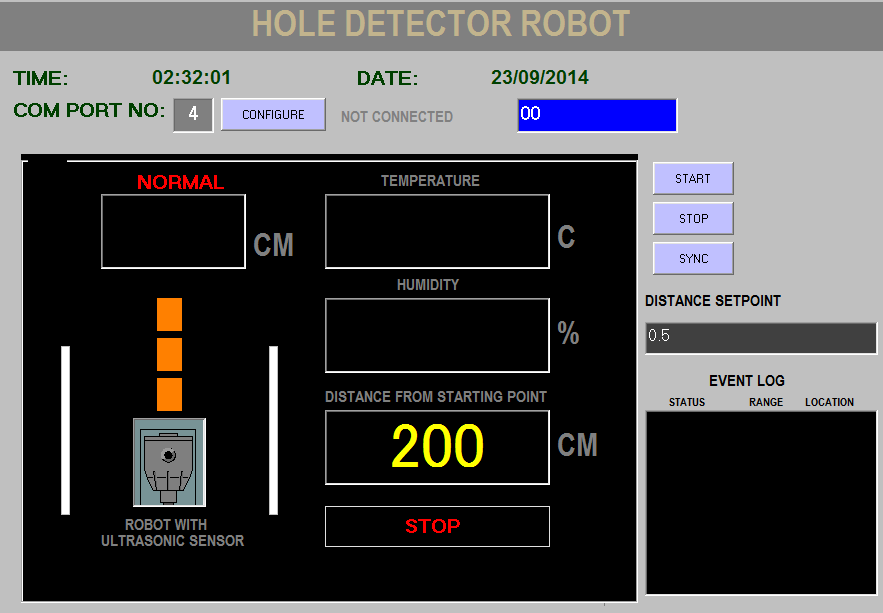
Task: Click the left white track boundary marker
Action: click(x=65, y=430)
